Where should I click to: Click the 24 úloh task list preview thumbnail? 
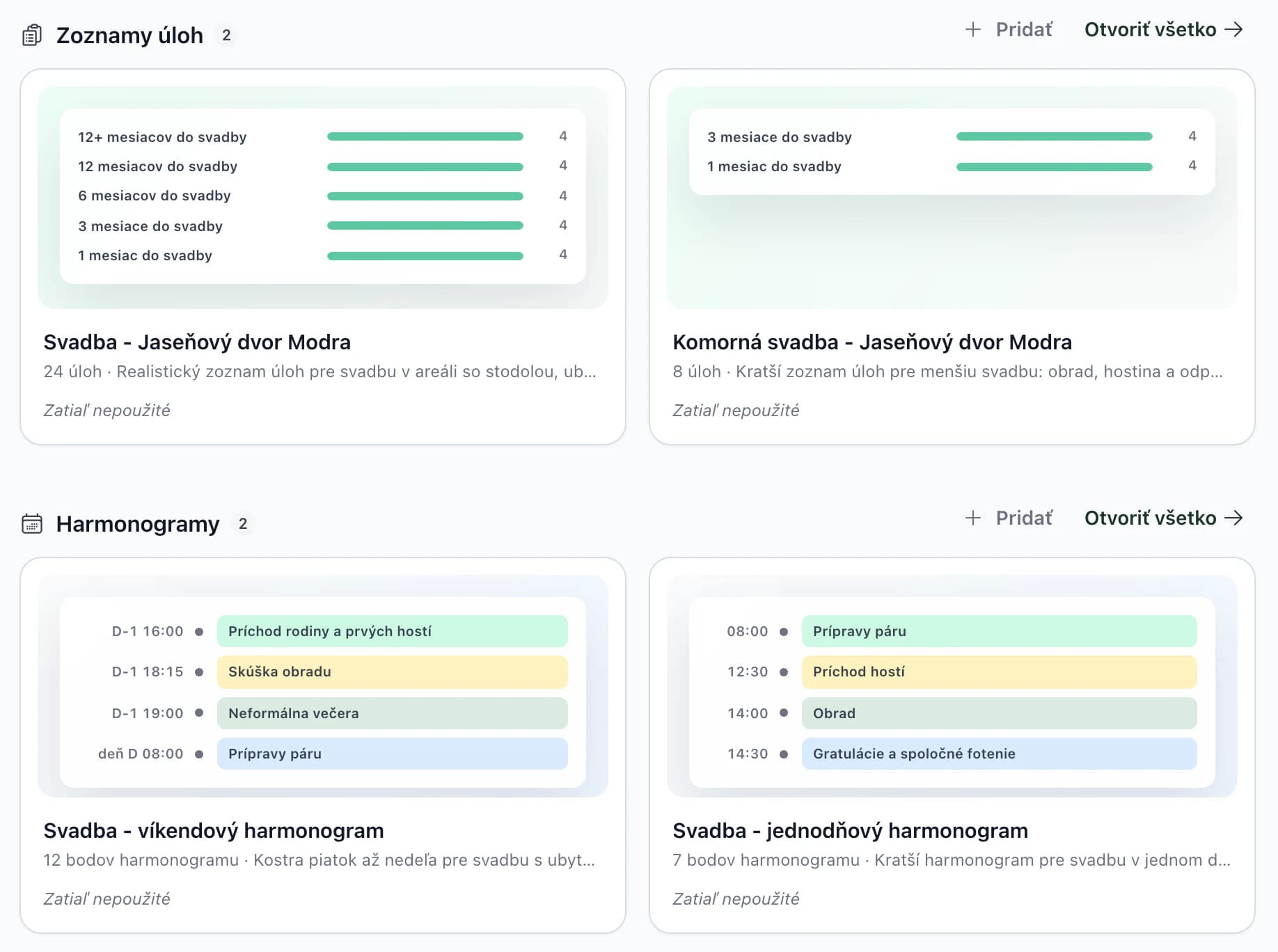point(323,198)
